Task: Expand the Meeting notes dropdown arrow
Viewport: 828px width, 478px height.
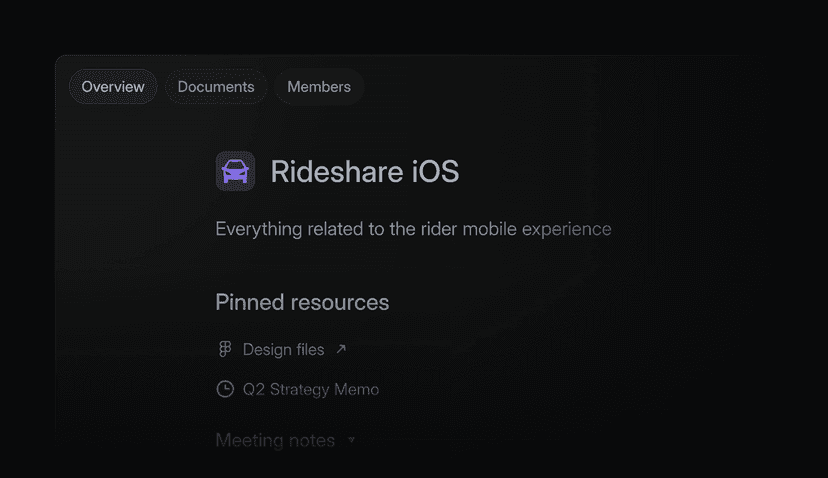Action: click(351, 439)
